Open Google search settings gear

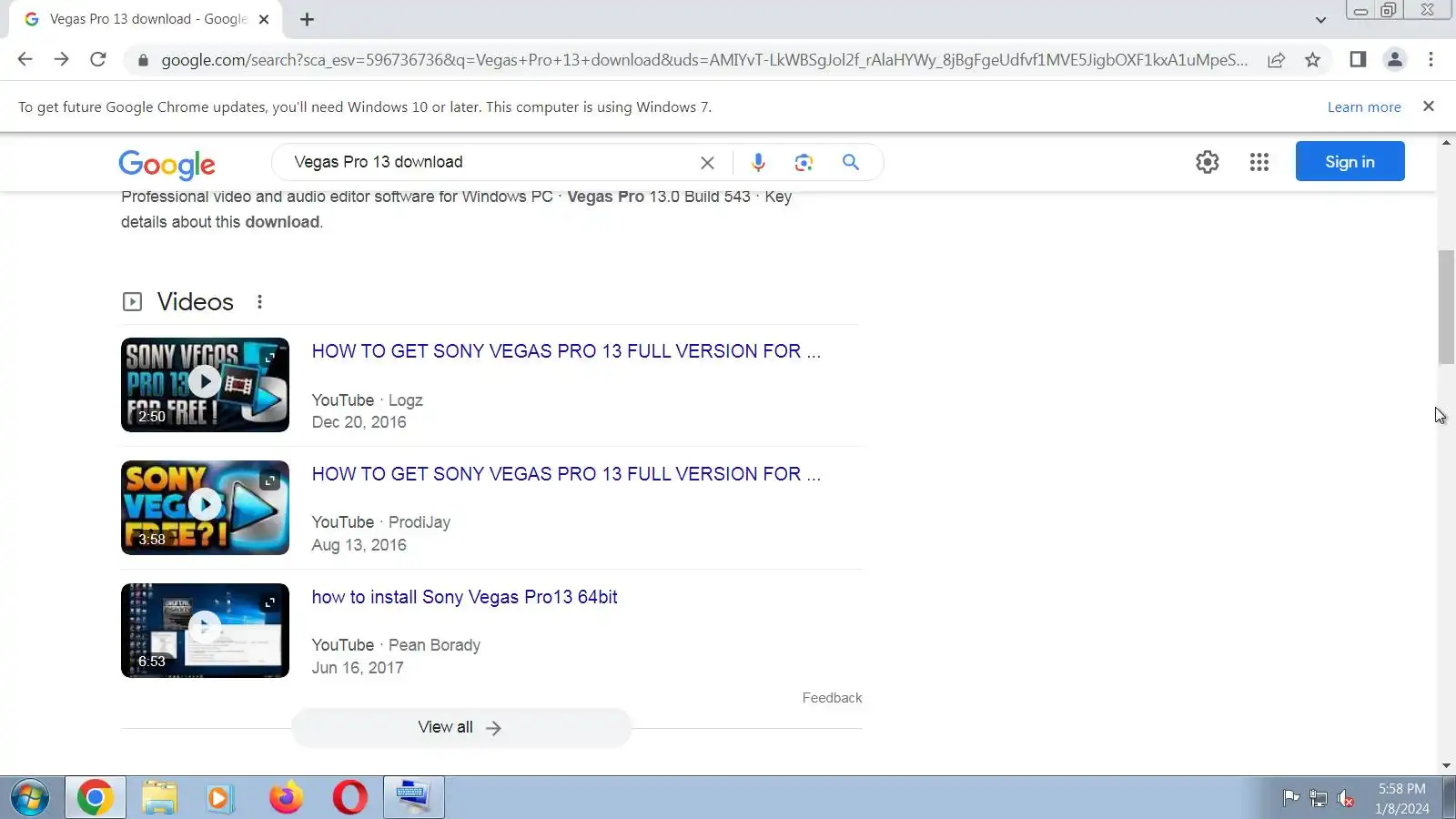[1207, 162]
